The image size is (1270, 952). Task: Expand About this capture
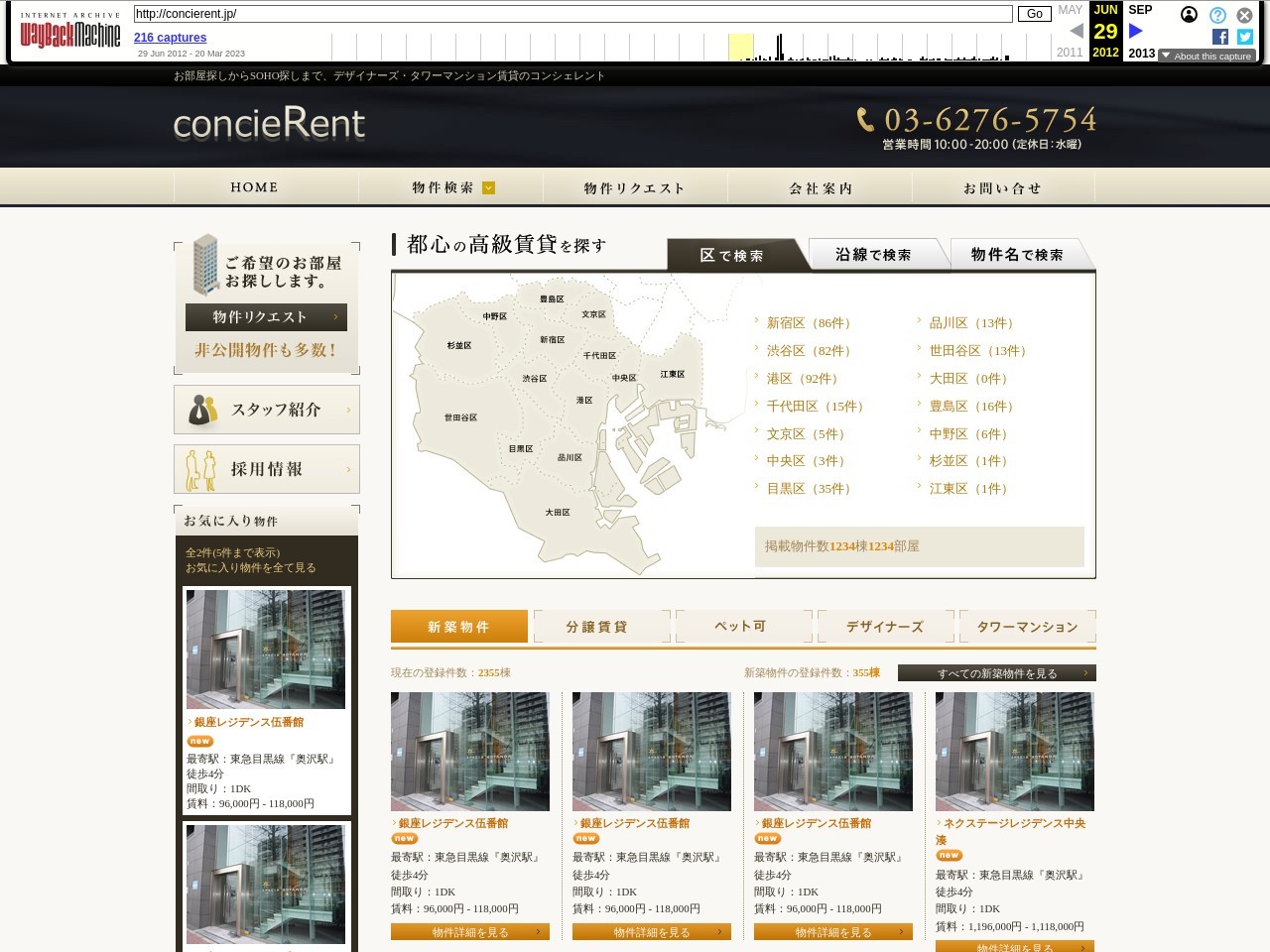point(1206,57)
